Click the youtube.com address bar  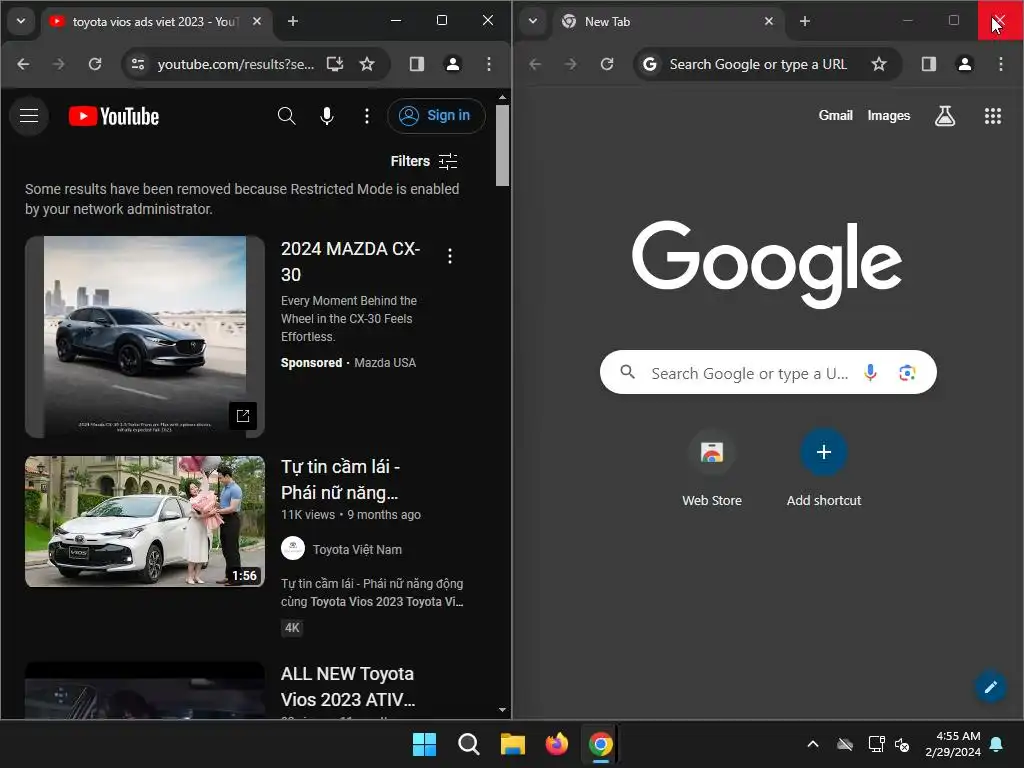pos(236,64)
